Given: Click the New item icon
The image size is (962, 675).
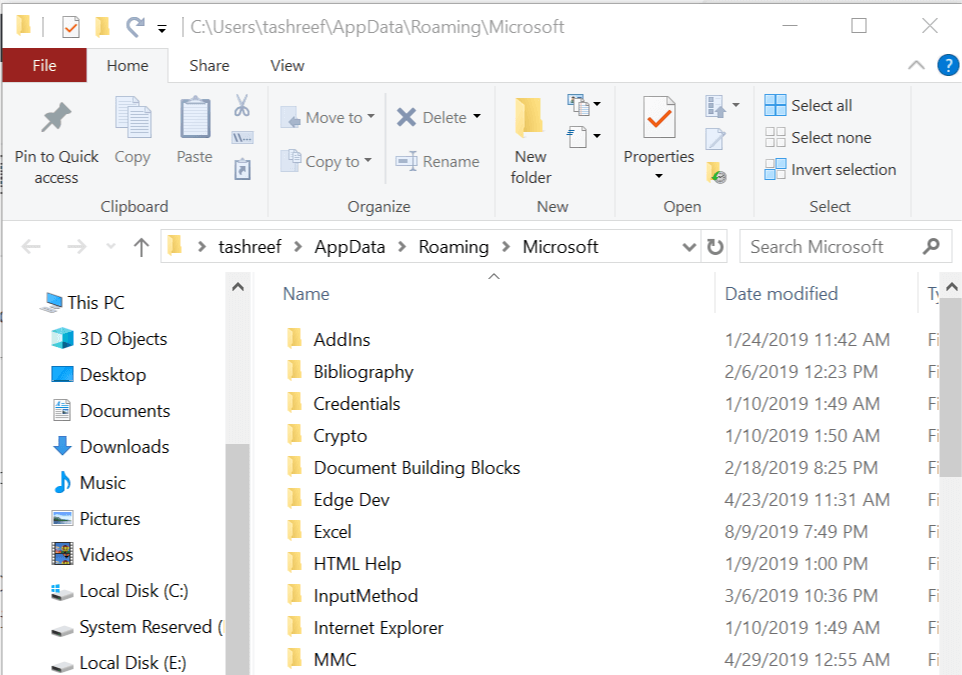Looking at the screenshot, I should [579, 104].
